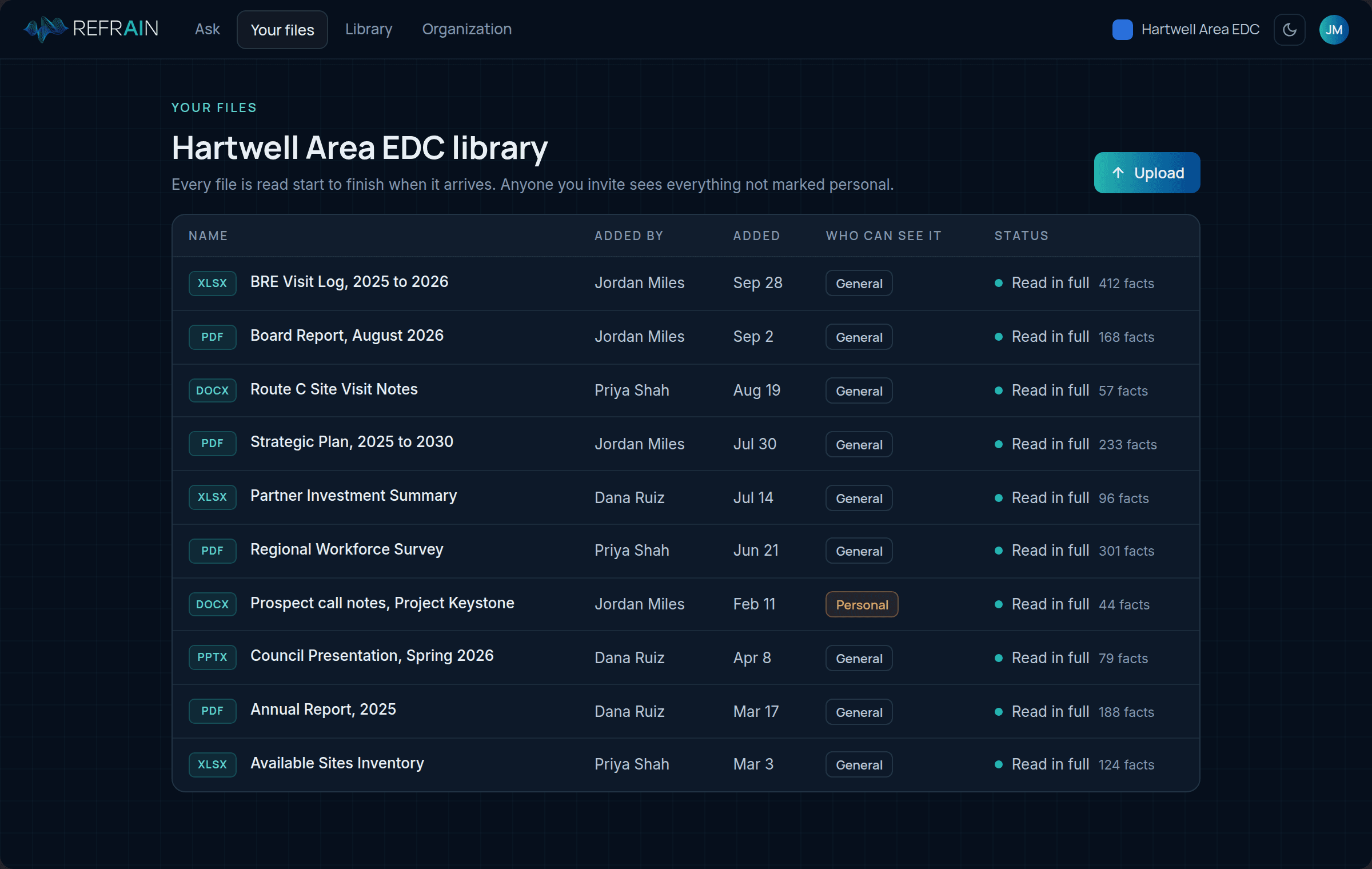This screenshot has width=1372, height=869.
Task: Open General visibility tag for Regional Workforce Survey
Action: [x=859, y=551]
